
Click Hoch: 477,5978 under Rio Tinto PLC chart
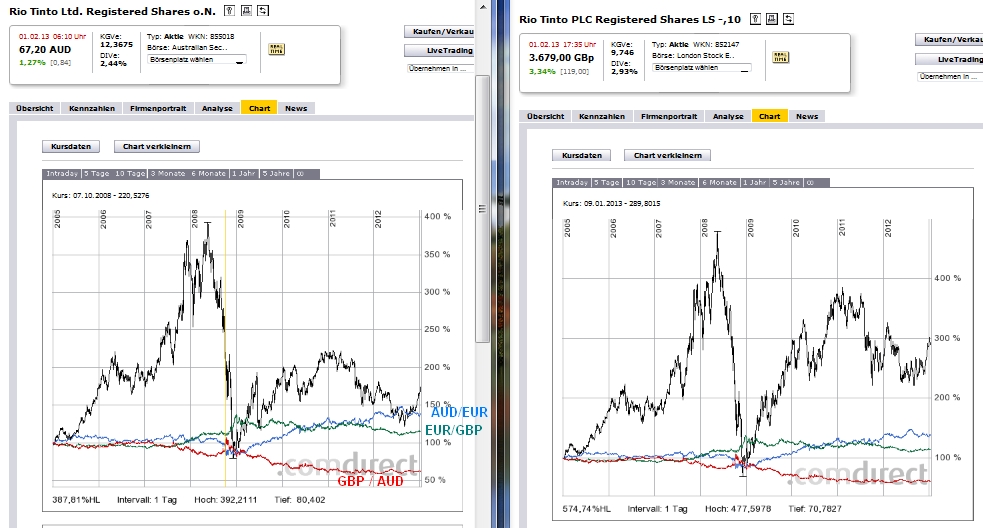pyautogui.click(x=738, y=509)
